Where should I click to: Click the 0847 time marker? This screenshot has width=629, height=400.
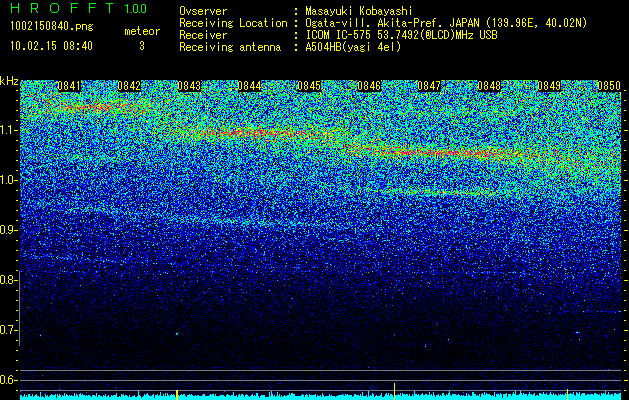pos(429,86)
